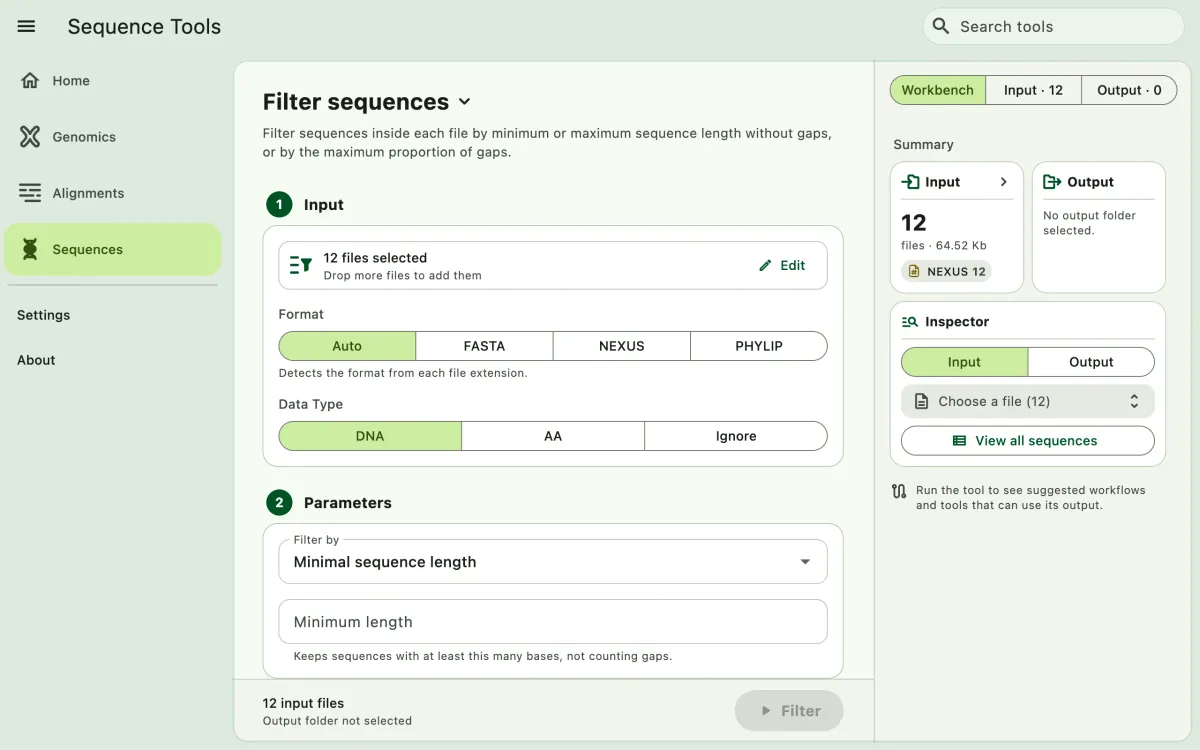Go to Home in sidebar

point(112,81)
